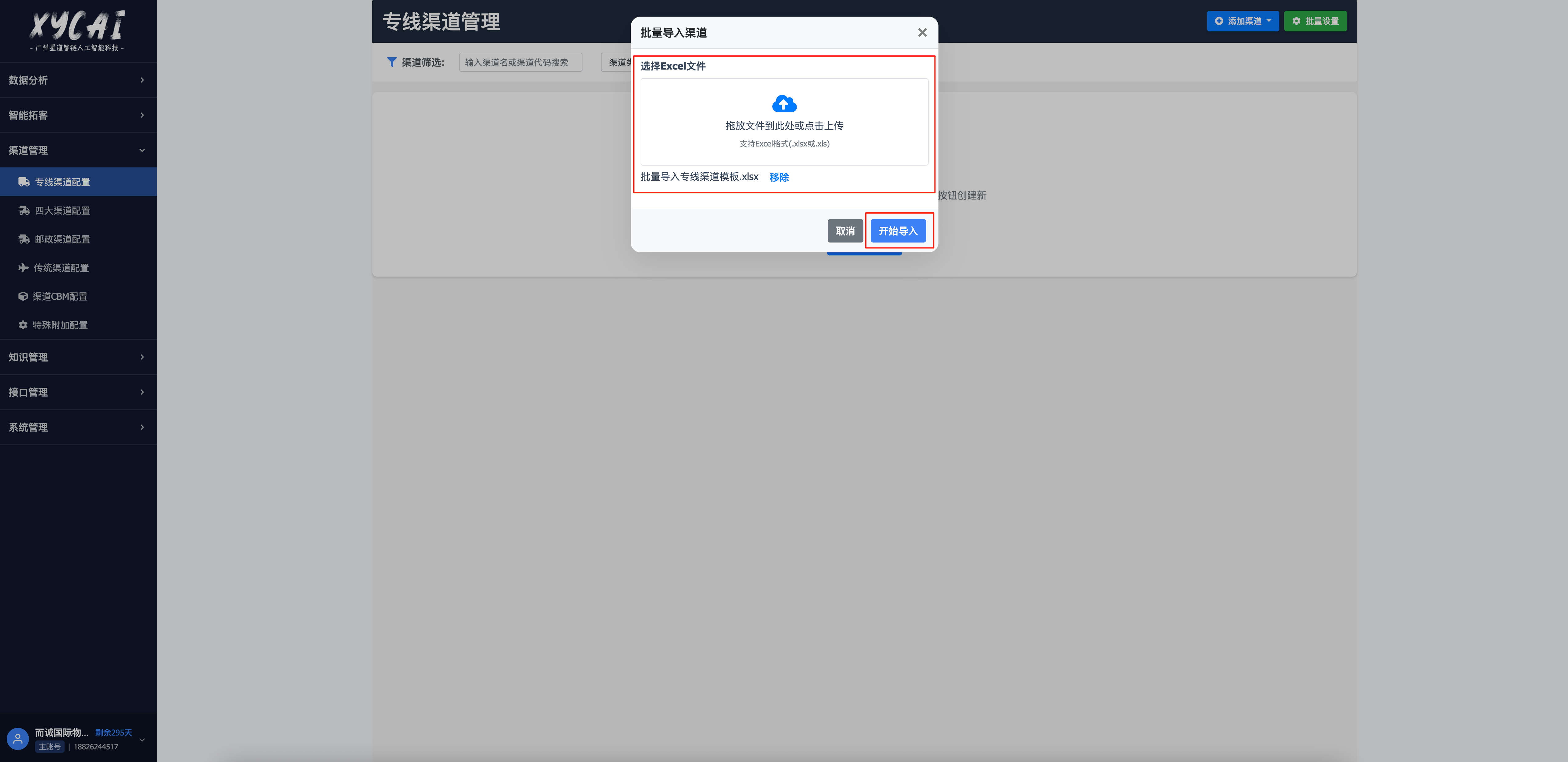
Task: Click the 主账号 badge
Action: pos(49,746)
